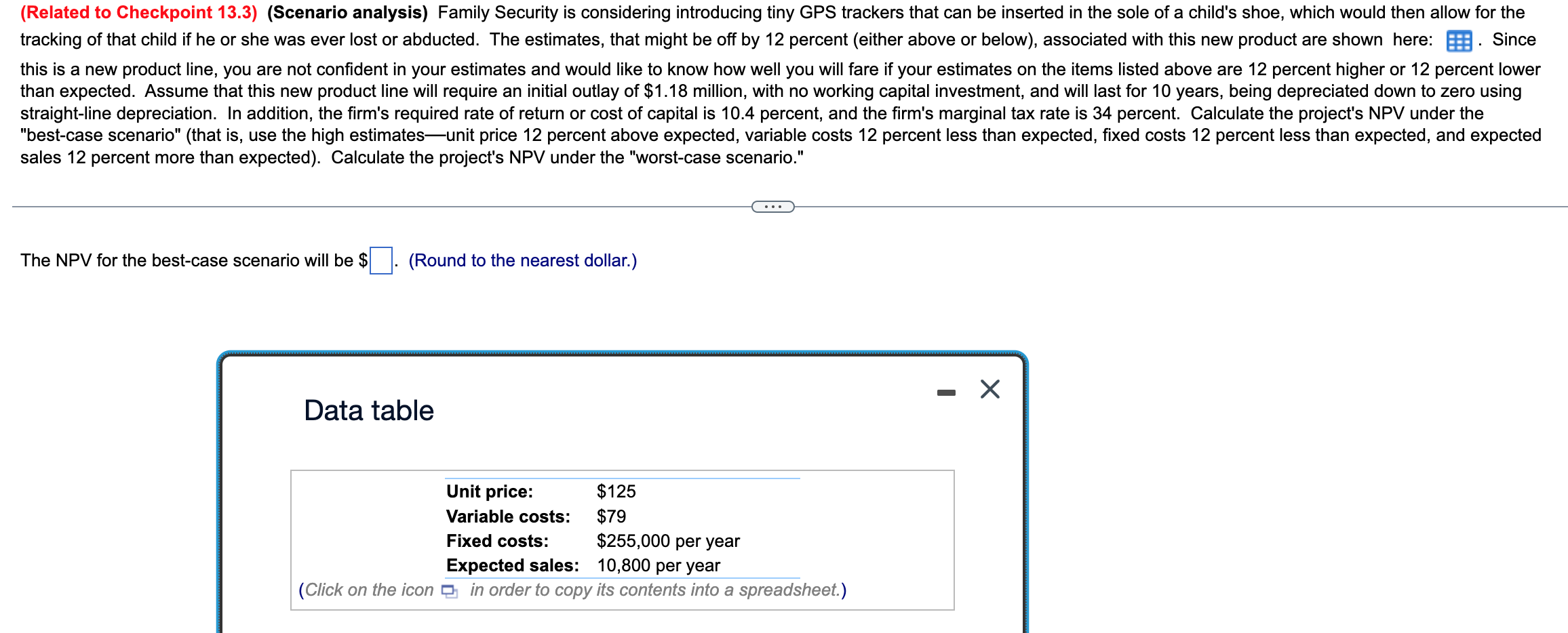Click the 'Round to the nearest dollar' hint text
The height and width of the screenshot is (633, 1568).
point(522,260)
